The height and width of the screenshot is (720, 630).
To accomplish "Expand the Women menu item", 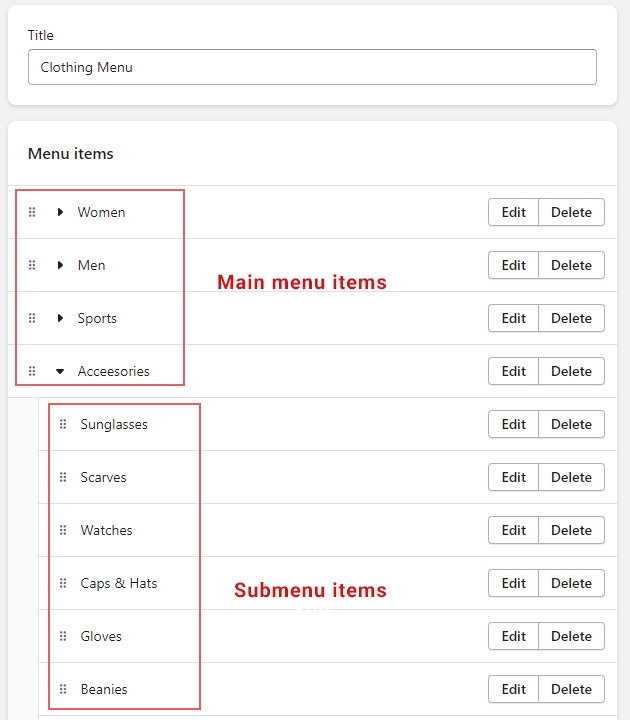I will click(60, 212).
